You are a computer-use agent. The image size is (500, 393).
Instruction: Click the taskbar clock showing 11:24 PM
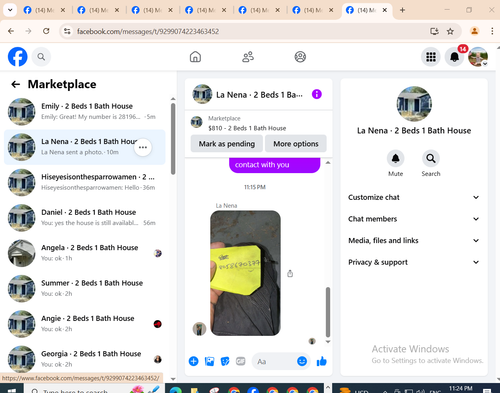click(461, 389)
